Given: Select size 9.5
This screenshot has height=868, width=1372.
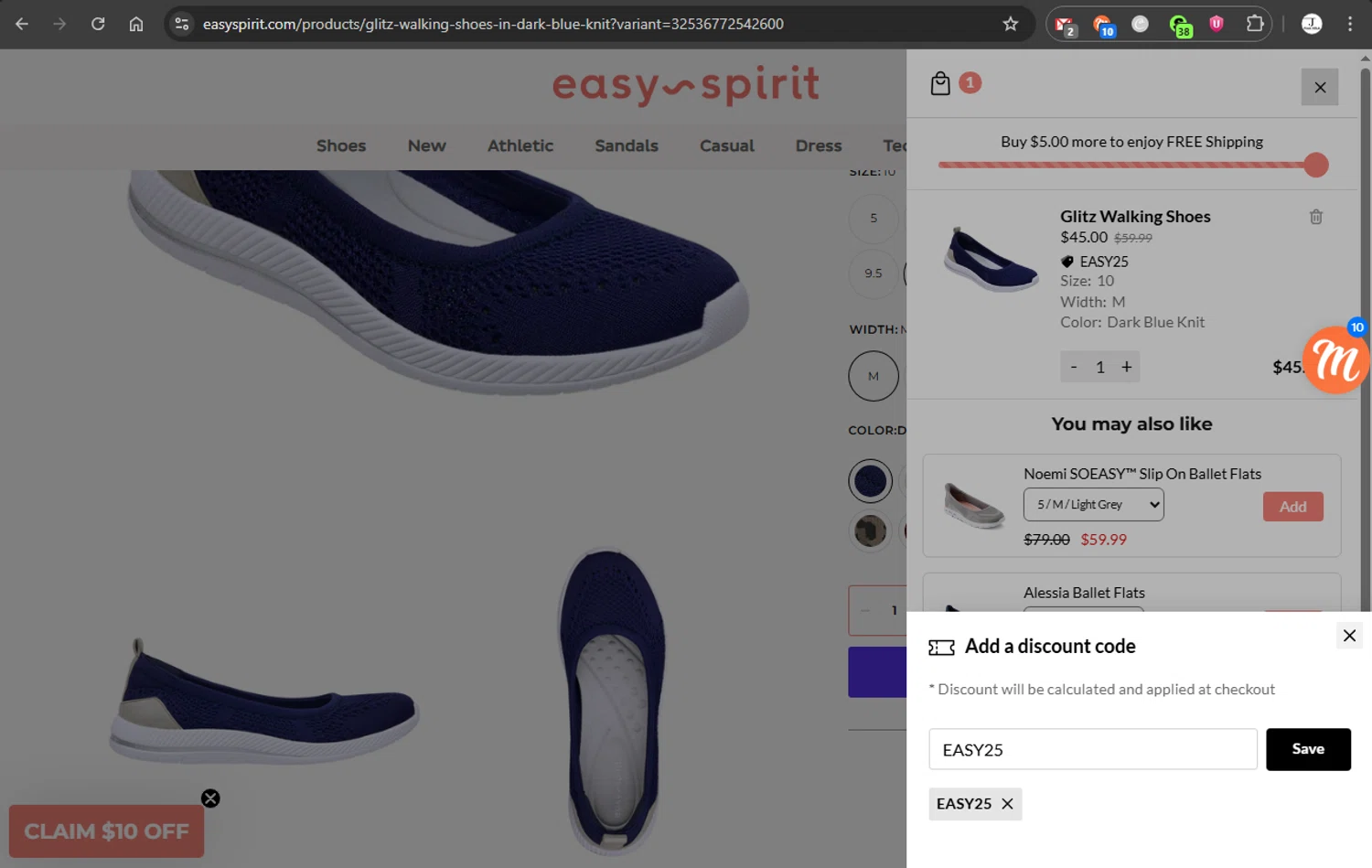Looking at the screenshot, I should [x=874, y=273].
